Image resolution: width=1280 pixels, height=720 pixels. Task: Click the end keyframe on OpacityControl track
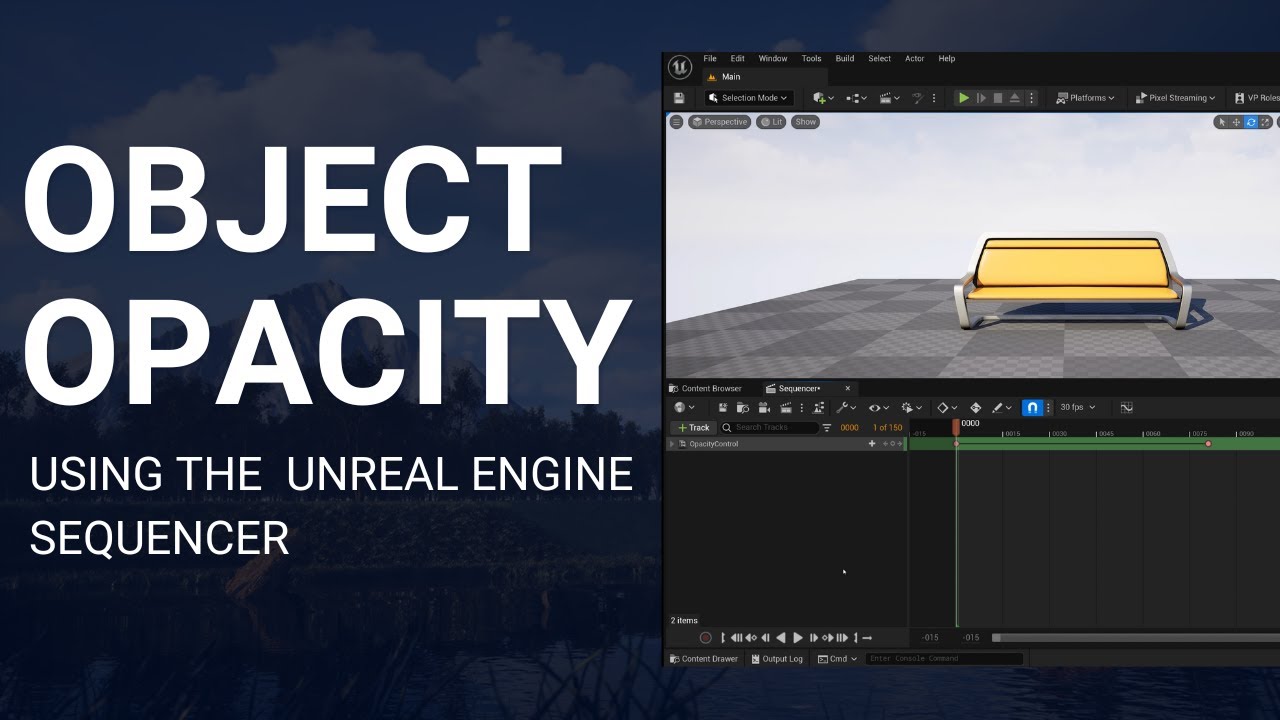[x=1208, y=444]
